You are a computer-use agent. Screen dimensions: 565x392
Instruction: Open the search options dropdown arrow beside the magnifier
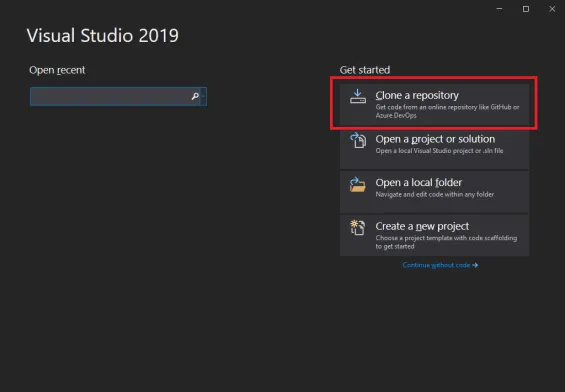(204, 96)
